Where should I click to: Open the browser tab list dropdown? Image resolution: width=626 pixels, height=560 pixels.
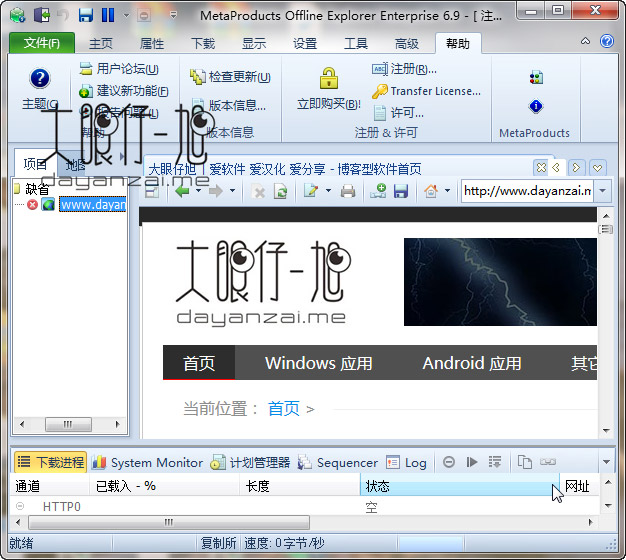click(x=597, y=168)
